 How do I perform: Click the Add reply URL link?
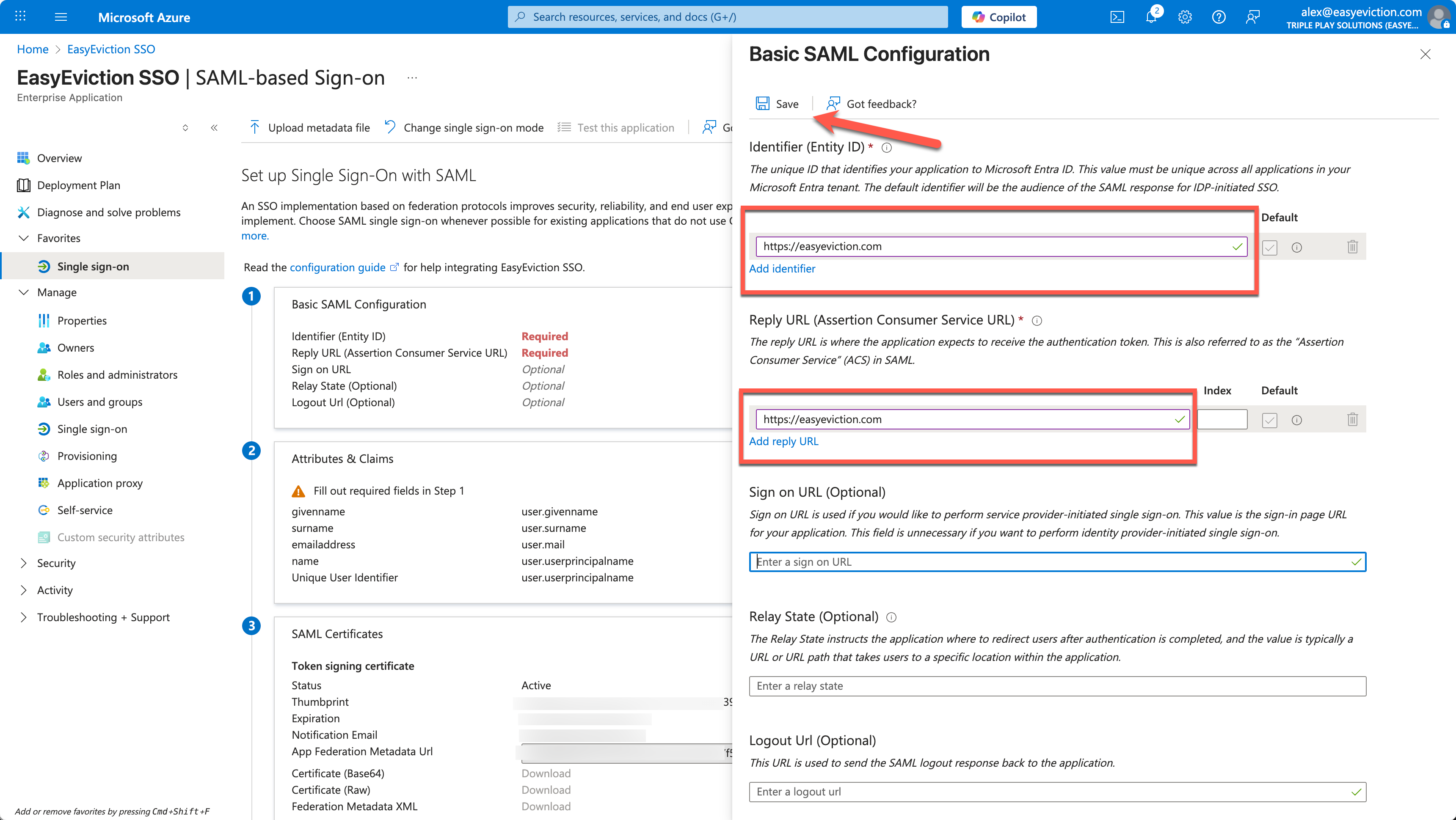pos(783,441)
